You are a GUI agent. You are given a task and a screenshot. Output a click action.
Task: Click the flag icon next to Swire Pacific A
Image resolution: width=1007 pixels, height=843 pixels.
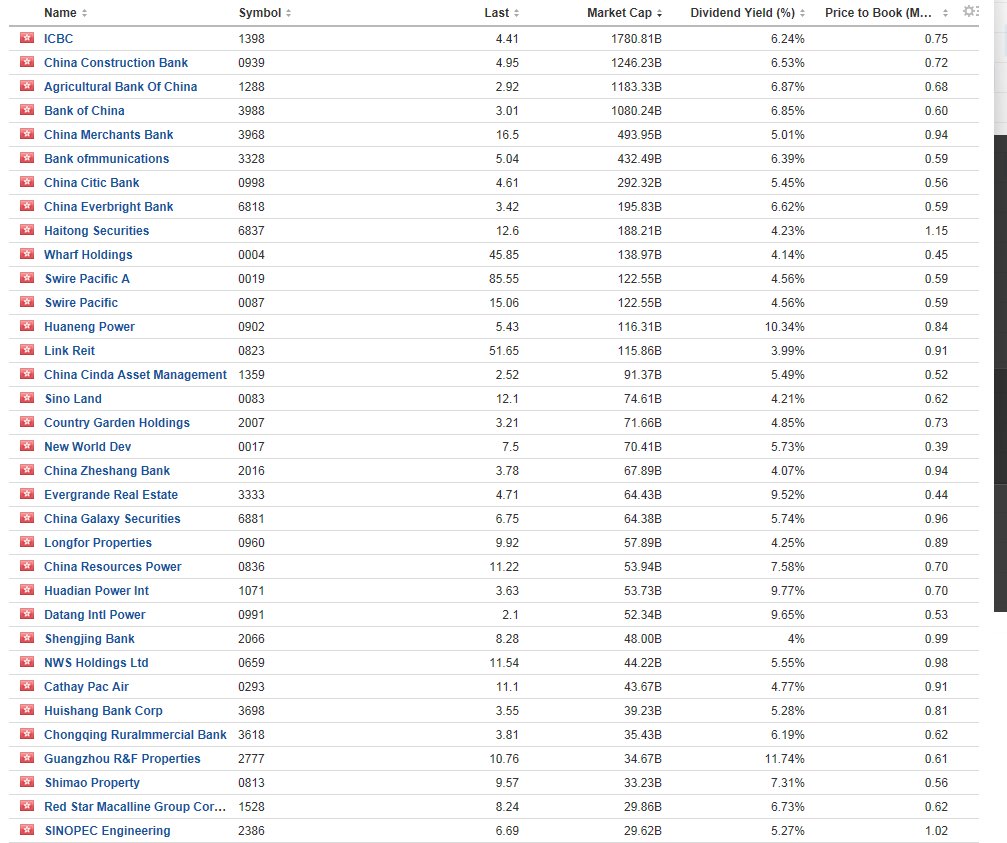(27, 278)
